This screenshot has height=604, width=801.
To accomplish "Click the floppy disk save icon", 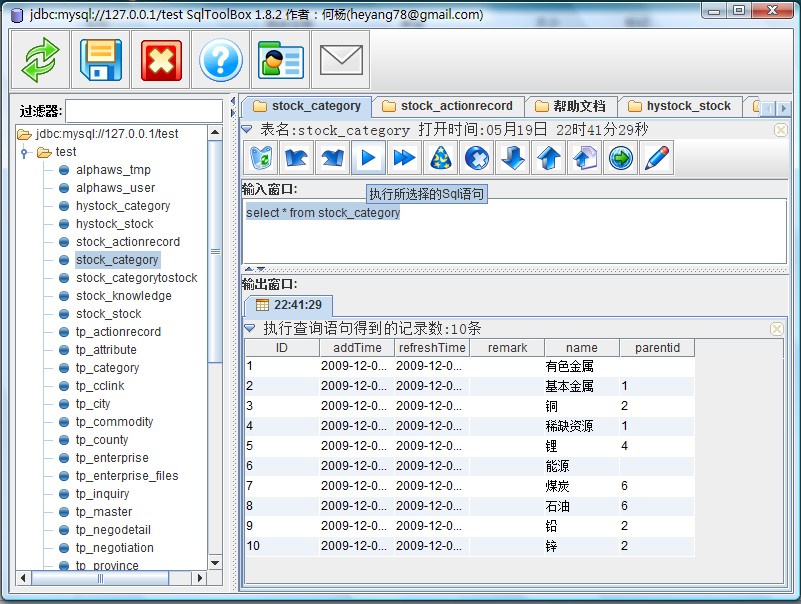I will [101, 60].
